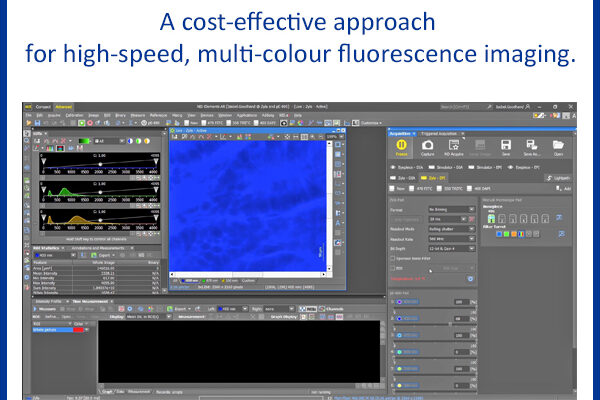
Task: Open the Readout Mode dropdown
Action: 452,229
